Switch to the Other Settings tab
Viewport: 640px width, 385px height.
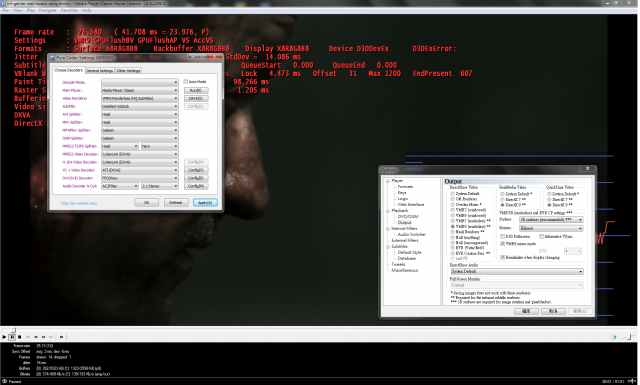click(x=128, y=71)
